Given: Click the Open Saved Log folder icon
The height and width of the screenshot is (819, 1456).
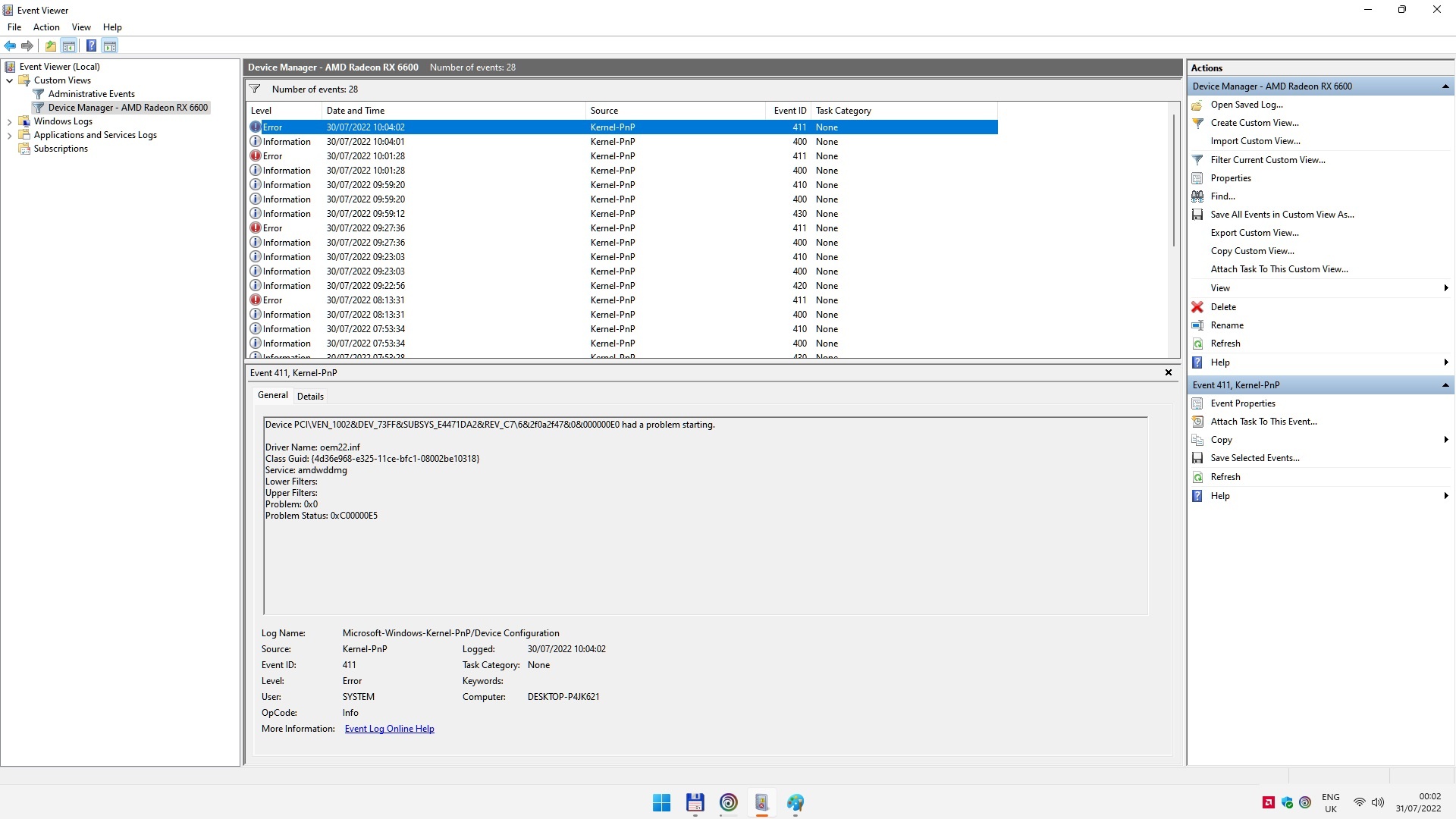Looking at the screenshot, I should 1197,105.
